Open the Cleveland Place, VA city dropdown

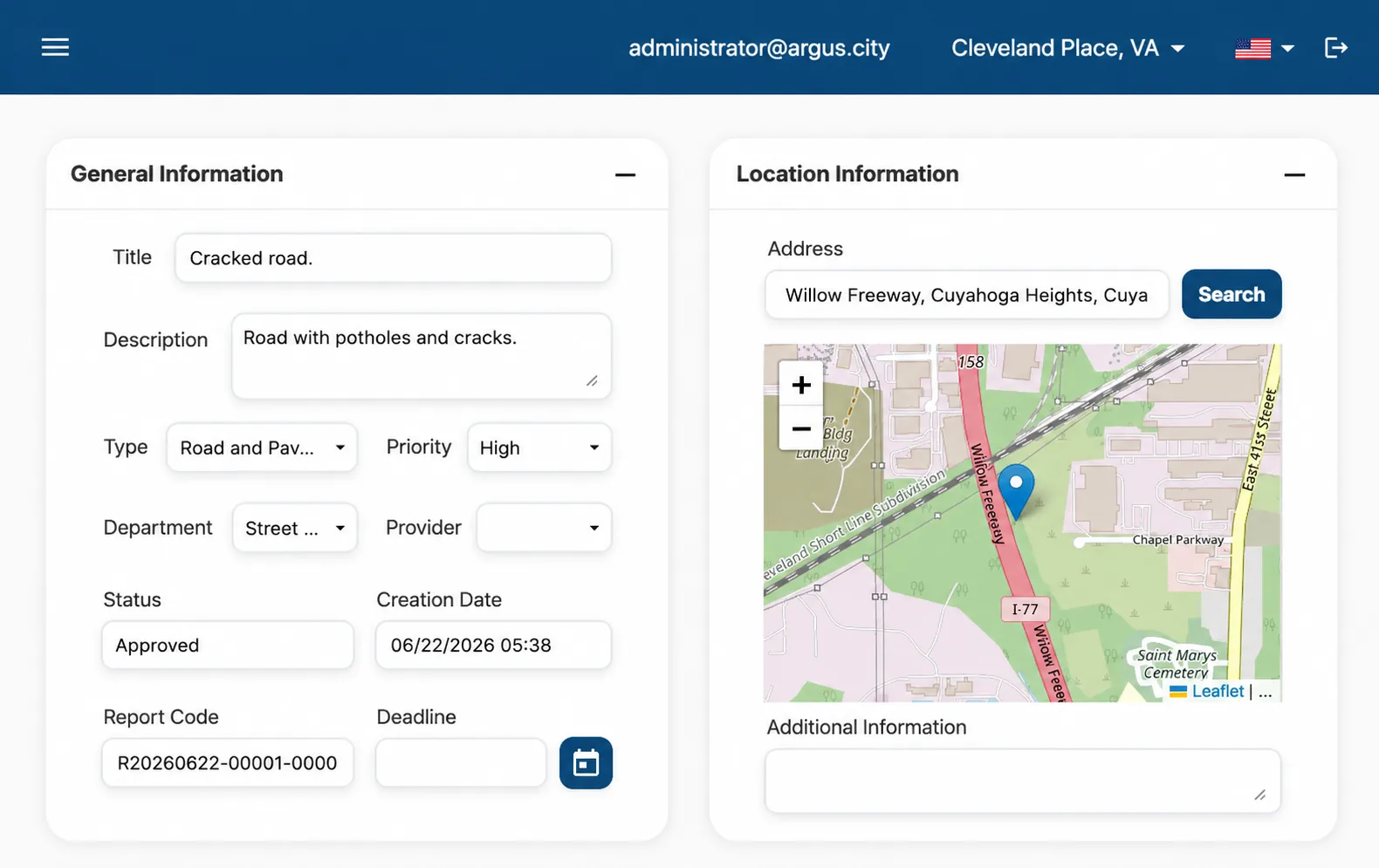click(1067, 48)
